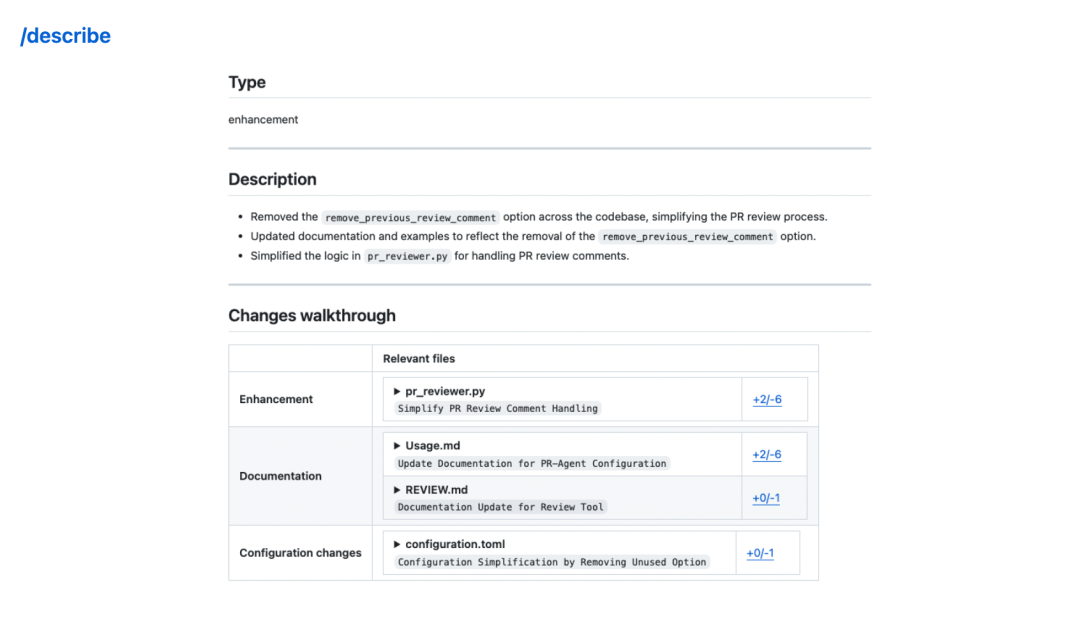Click the REVIEW.md file name
Viewport: 1080px width, 617px height.
click(x=436, y=490)
